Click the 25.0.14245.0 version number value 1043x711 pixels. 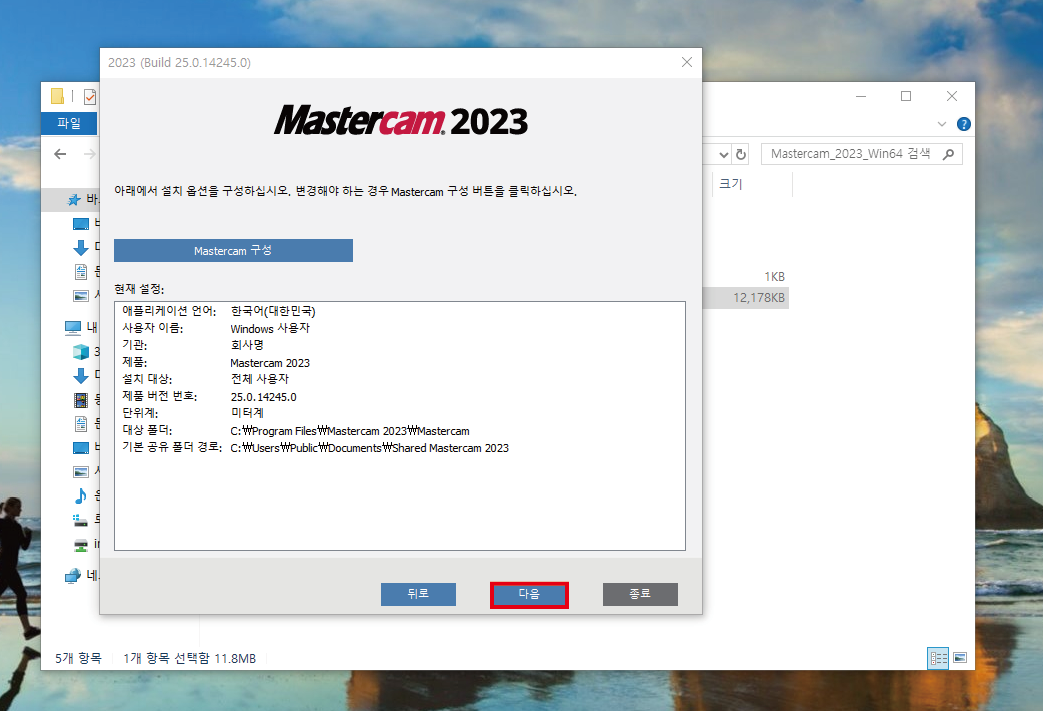point(263,397)
